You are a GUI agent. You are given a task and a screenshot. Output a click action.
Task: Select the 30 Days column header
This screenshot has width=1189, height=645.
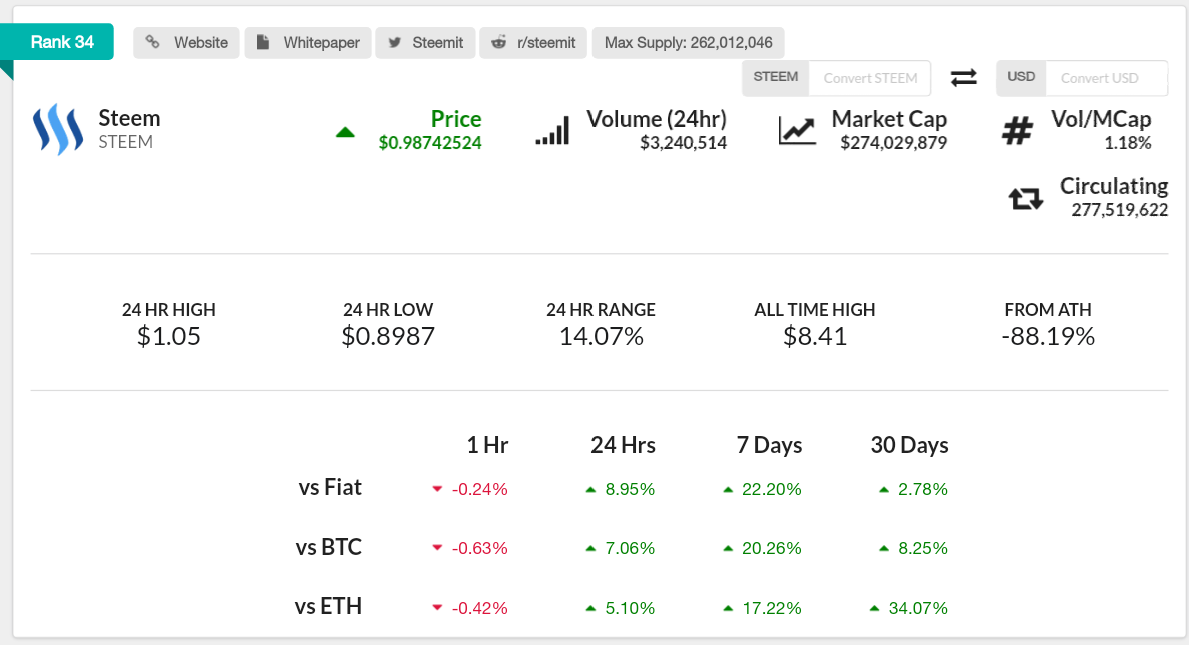909,445
